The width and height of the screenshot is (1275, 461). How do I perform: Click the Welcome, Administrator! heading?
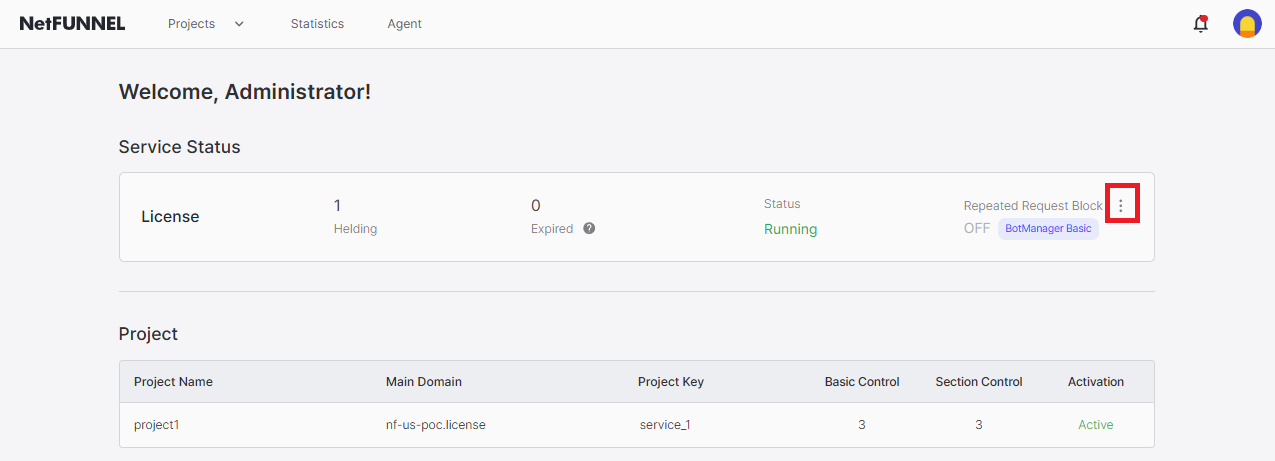tap(245, 92)
